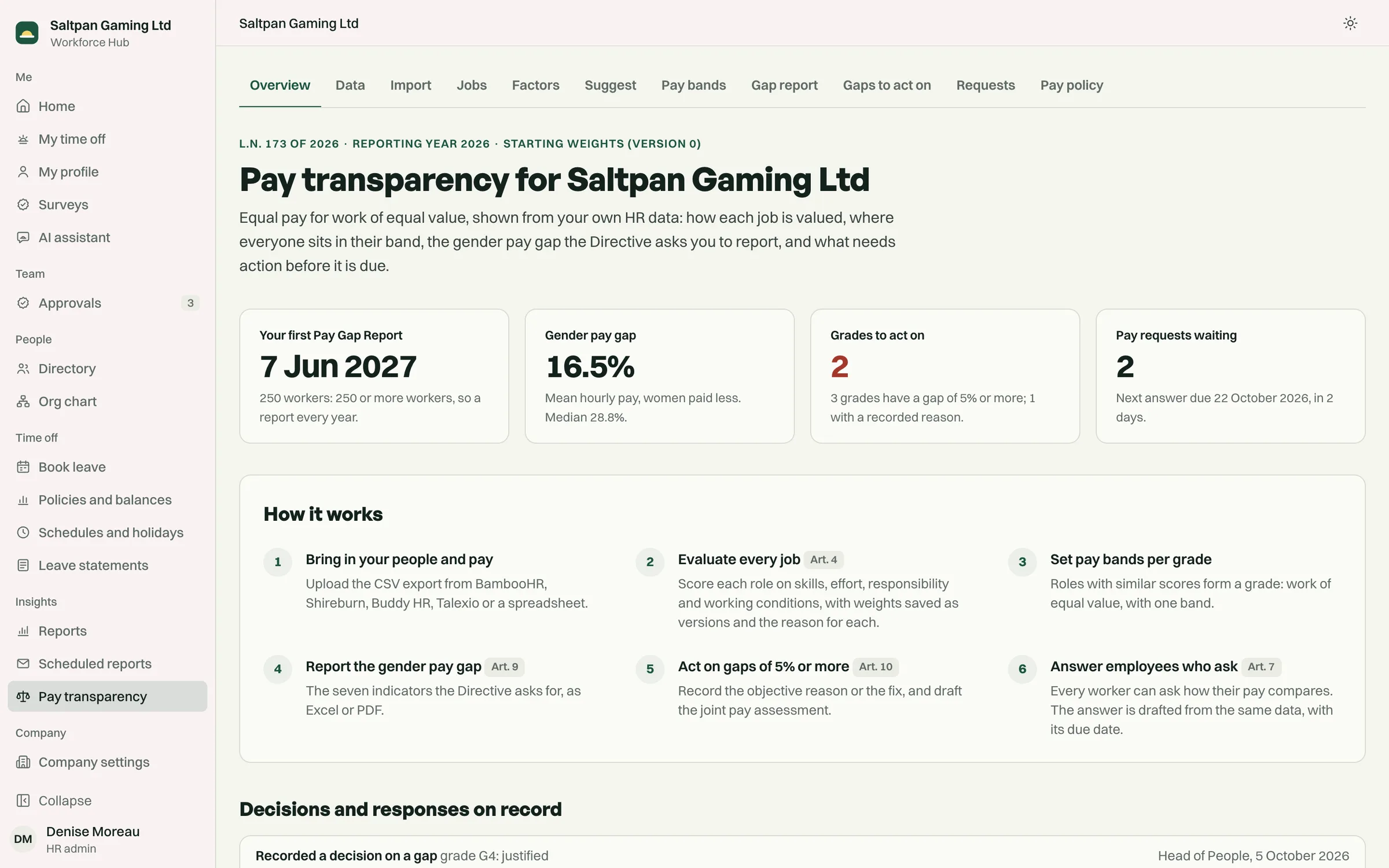Switch to the Import tab

tap(410, 86)
